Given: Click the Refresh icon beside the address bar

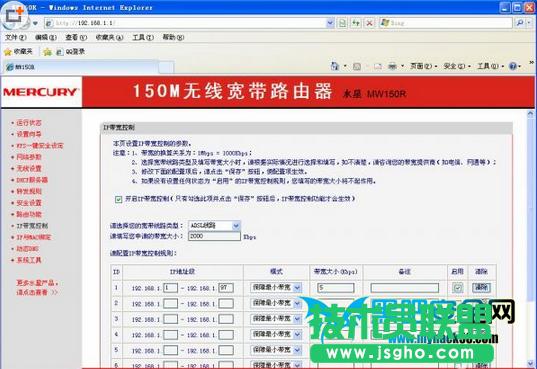Looking at the screenshot, I should tap(356, 23).
